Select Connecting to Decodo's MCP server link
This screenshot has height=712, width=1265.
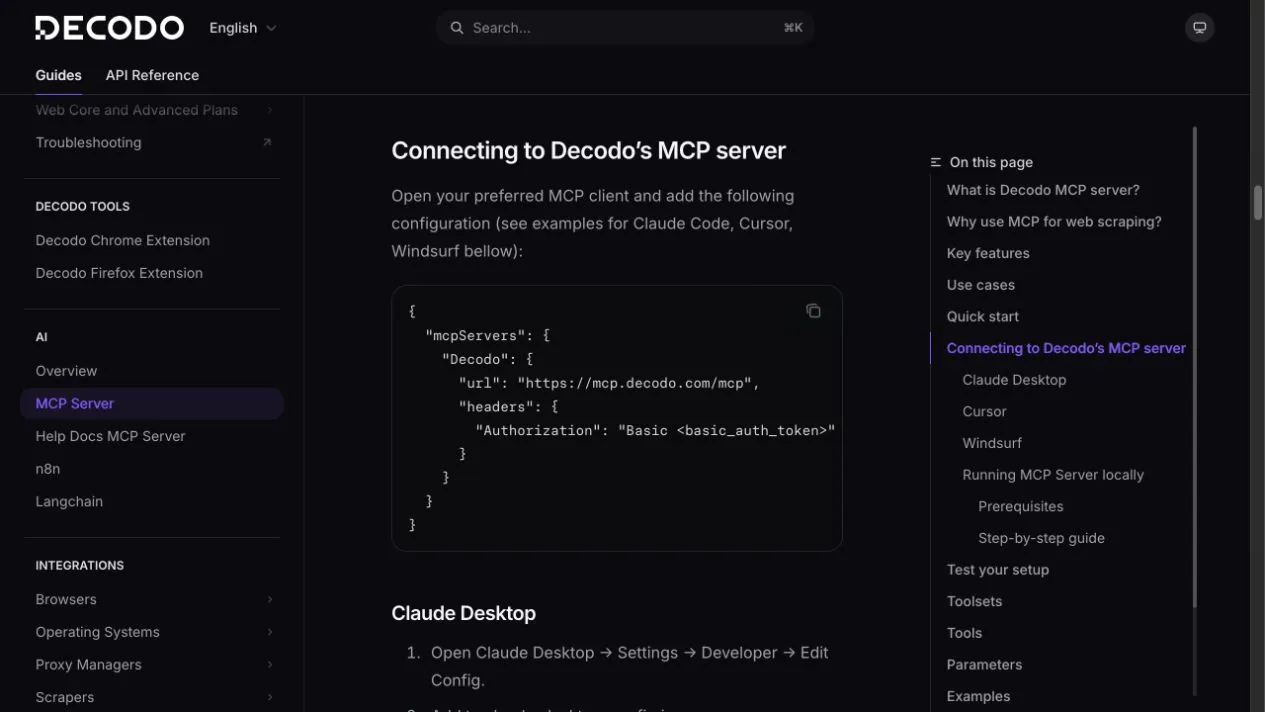(1066, 348)
